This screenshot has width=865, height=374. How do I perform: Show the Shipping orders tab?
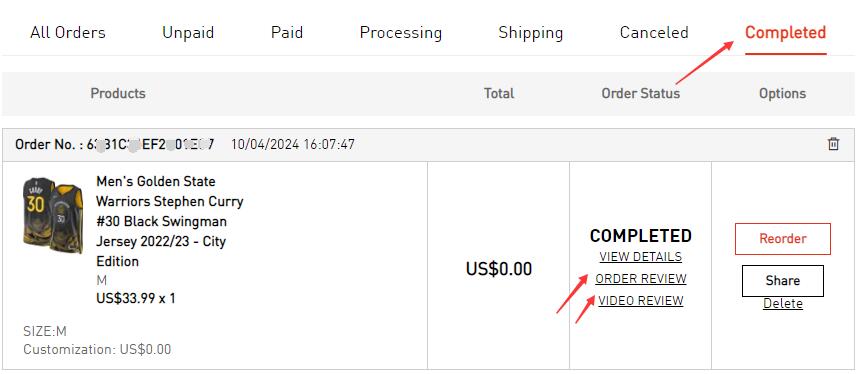531,33
